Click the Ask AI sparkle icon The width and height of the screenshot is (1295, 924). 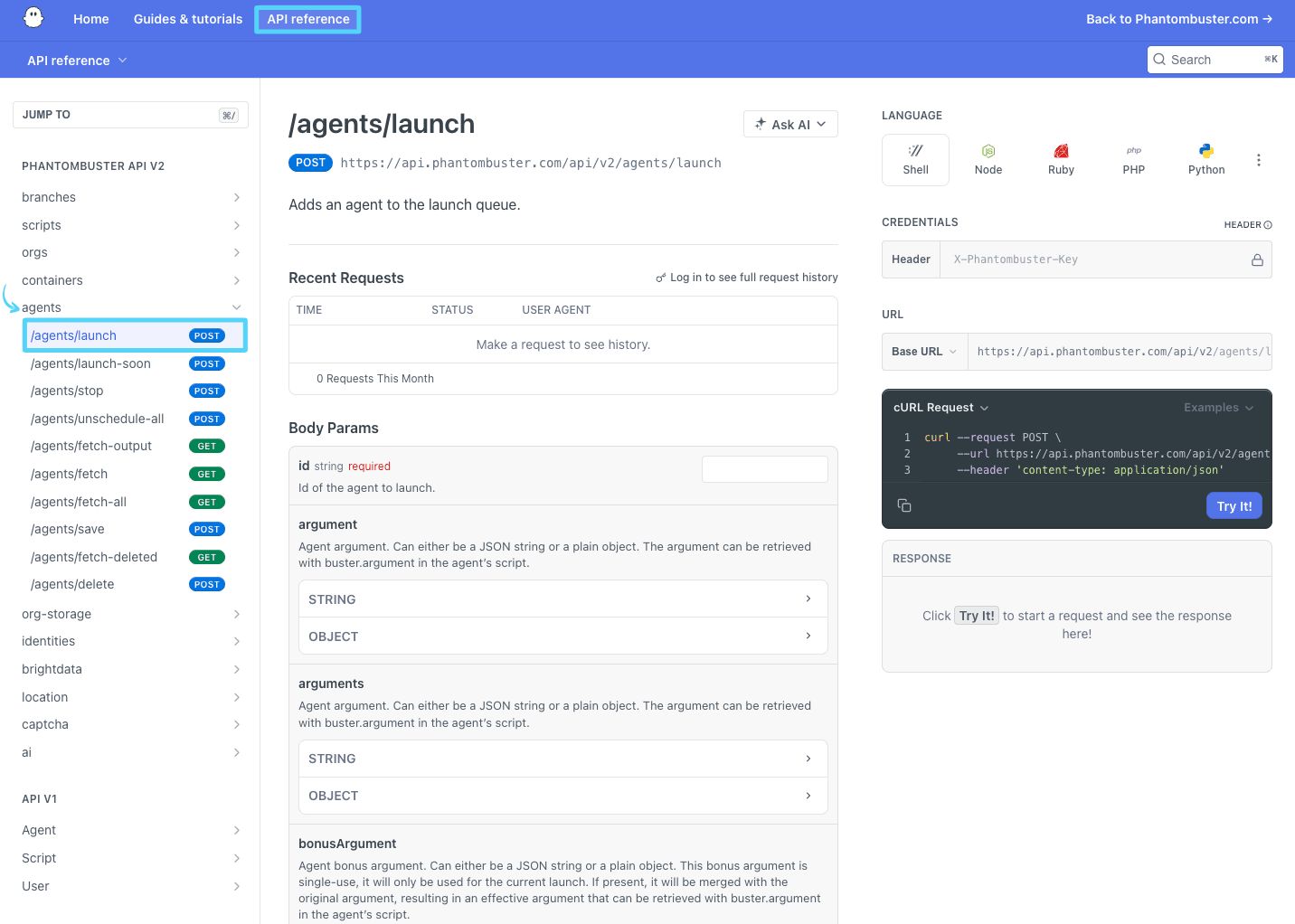pyautogui.click(x=761, y=124)
